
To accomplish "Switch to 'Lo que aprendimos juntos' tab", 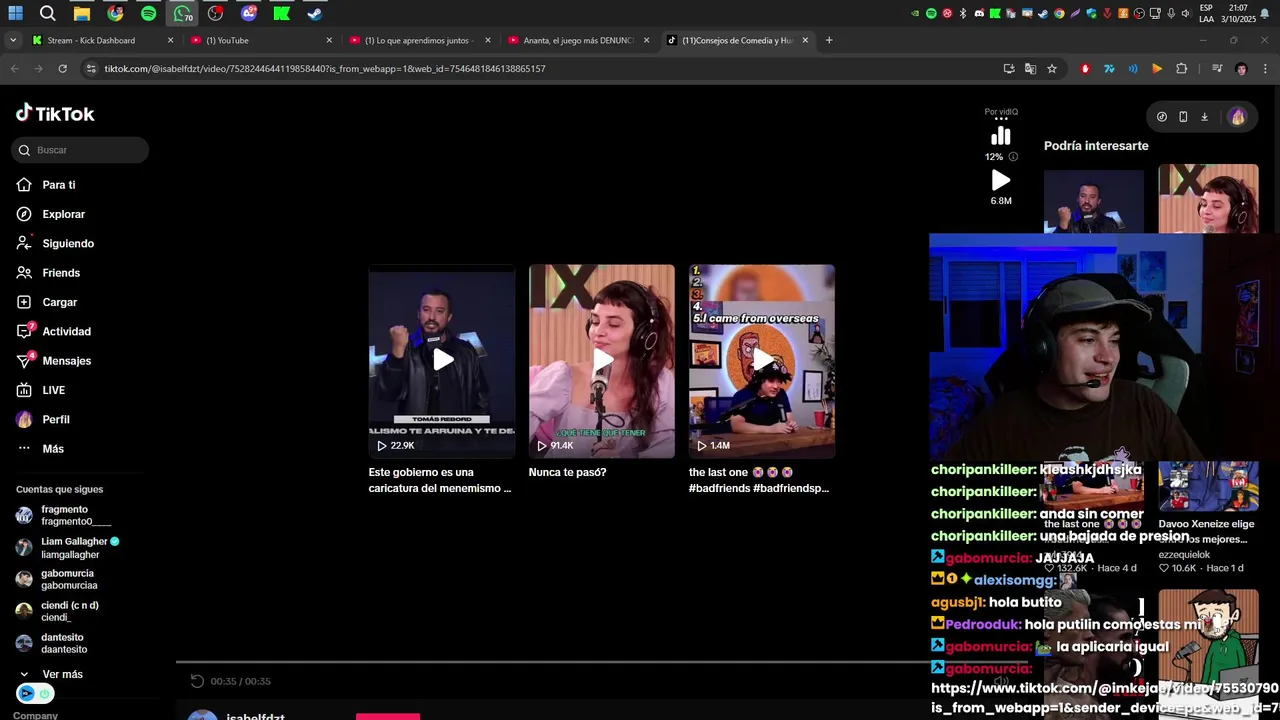I will click(416, 41).
